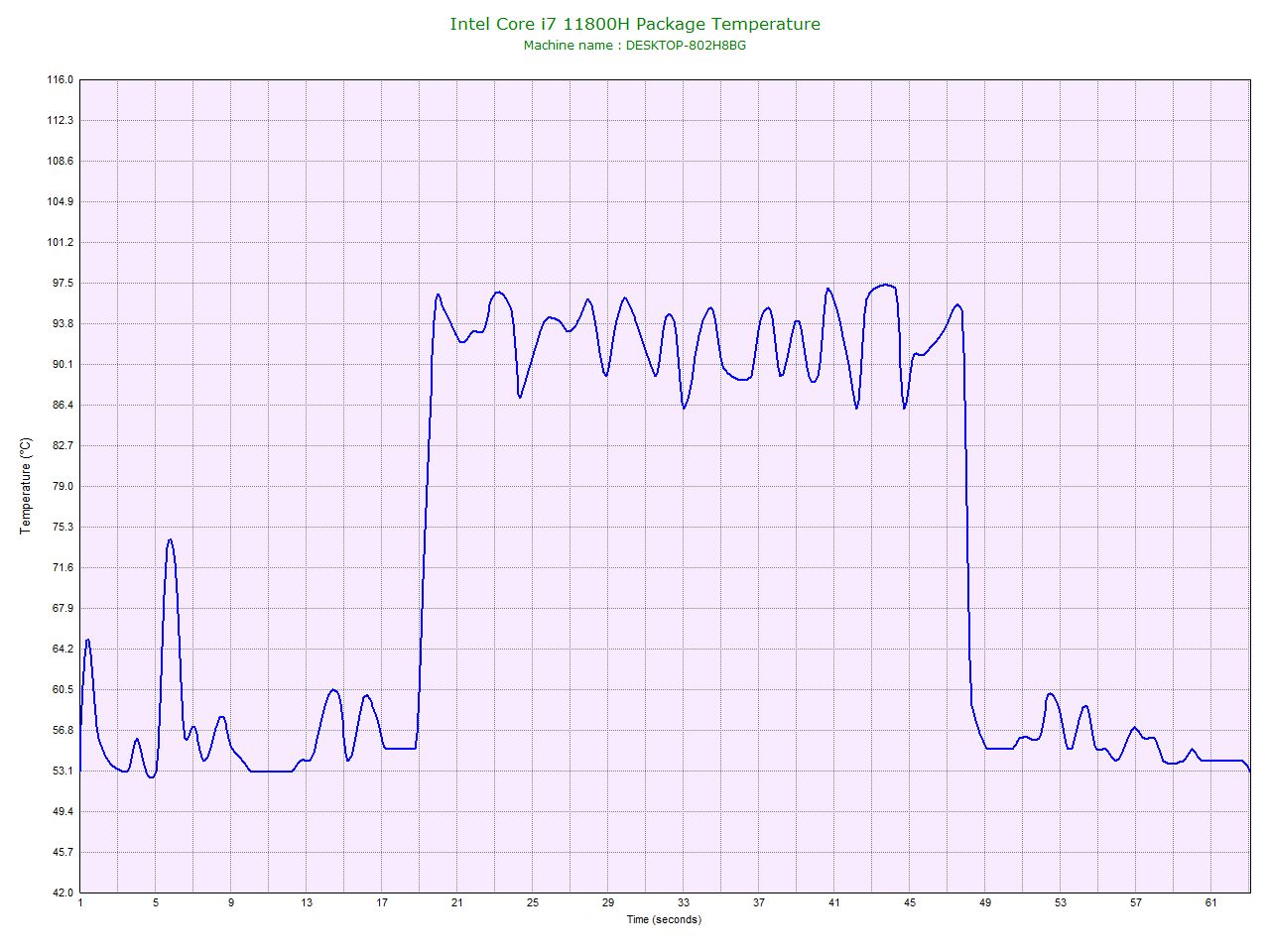Screen dimensions: 1270x952
Task: Click the 116.0 value on temperature axis
Action: tap(61, 79)
